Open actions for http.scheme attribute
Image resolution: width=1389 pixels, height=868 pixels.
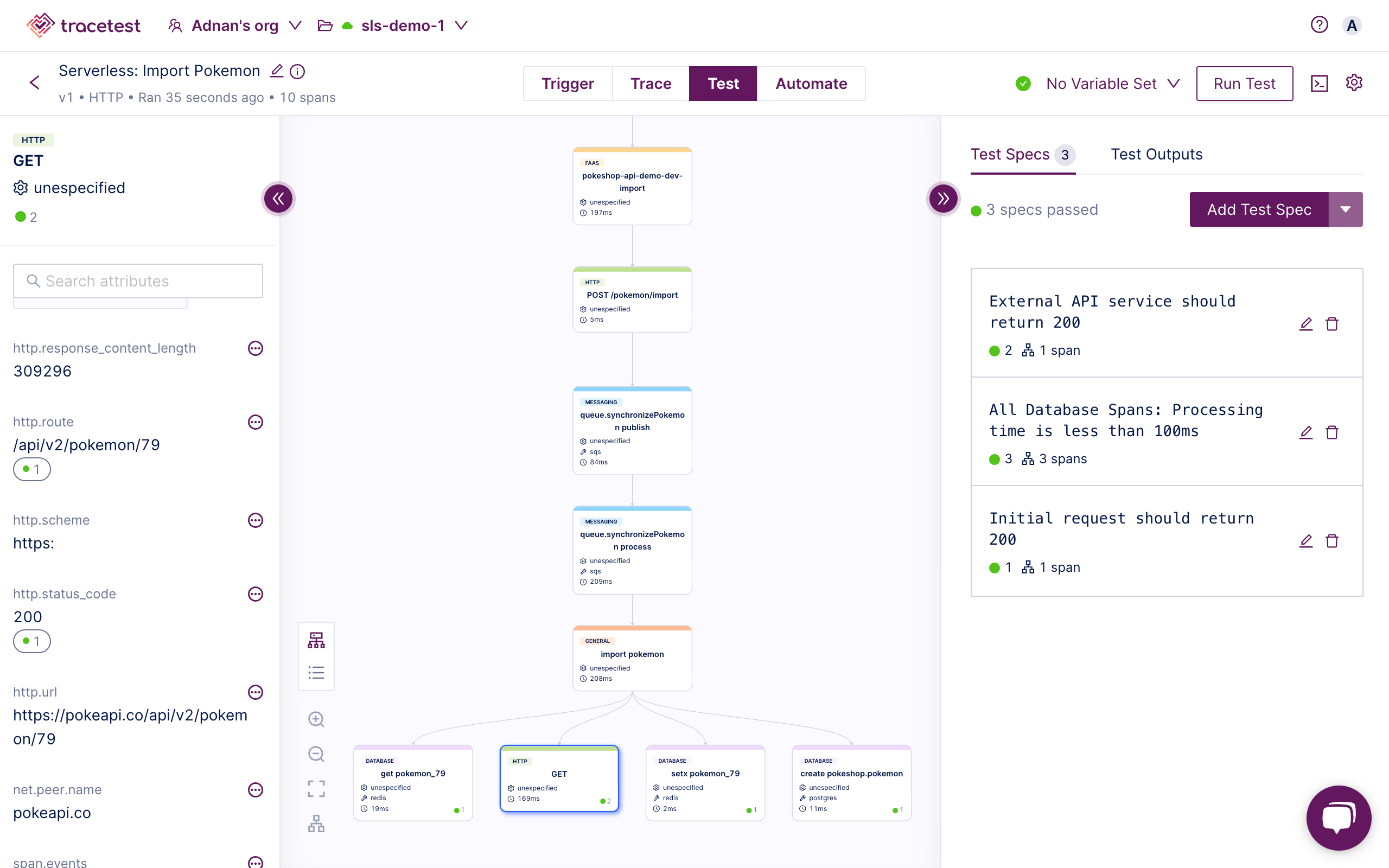[x=256, y=521]
